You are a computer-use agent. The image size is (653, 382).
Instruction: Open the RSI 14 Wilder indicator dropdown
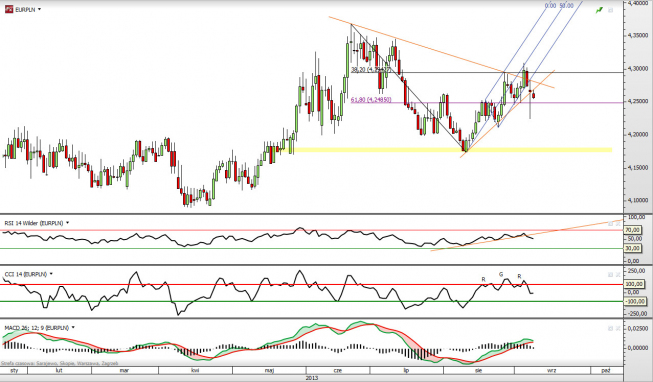pyautogui.click(x=67, y=223)
